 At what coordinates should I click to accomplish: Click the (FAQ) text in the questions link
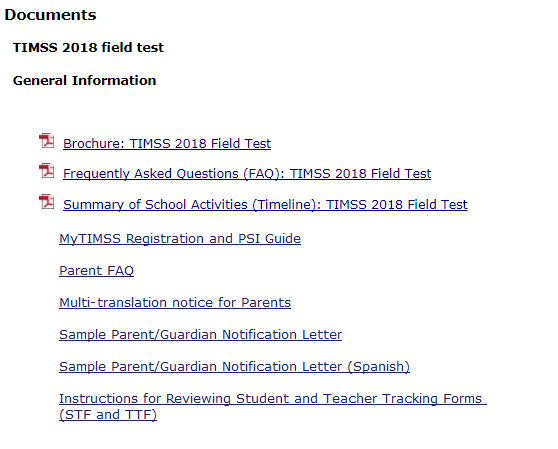pos(264,174)
